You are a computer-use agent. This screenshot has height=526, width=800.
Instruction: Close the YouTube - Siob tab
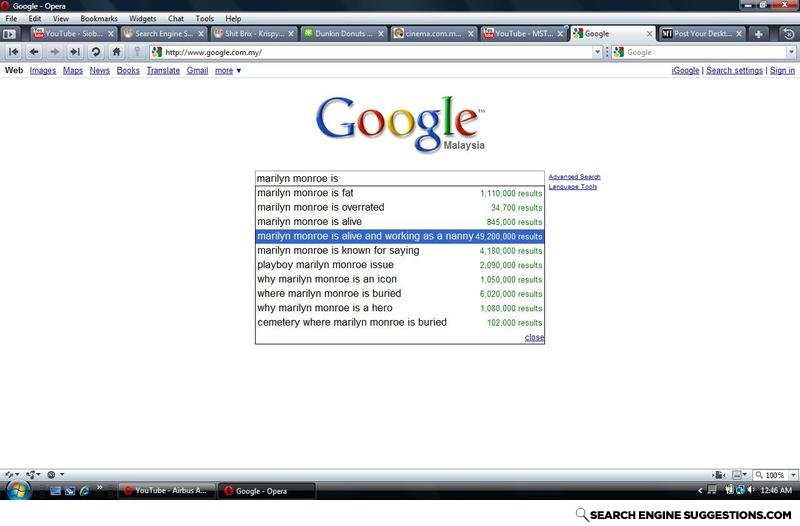pos(111,34)
